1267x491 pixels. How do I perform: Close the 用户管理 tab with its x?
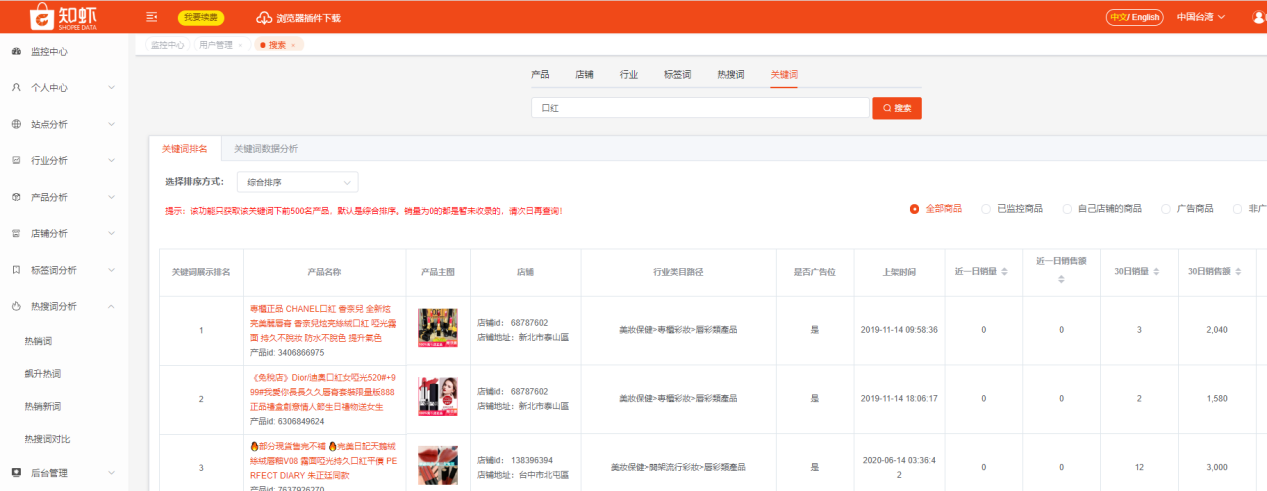(240, 45)
